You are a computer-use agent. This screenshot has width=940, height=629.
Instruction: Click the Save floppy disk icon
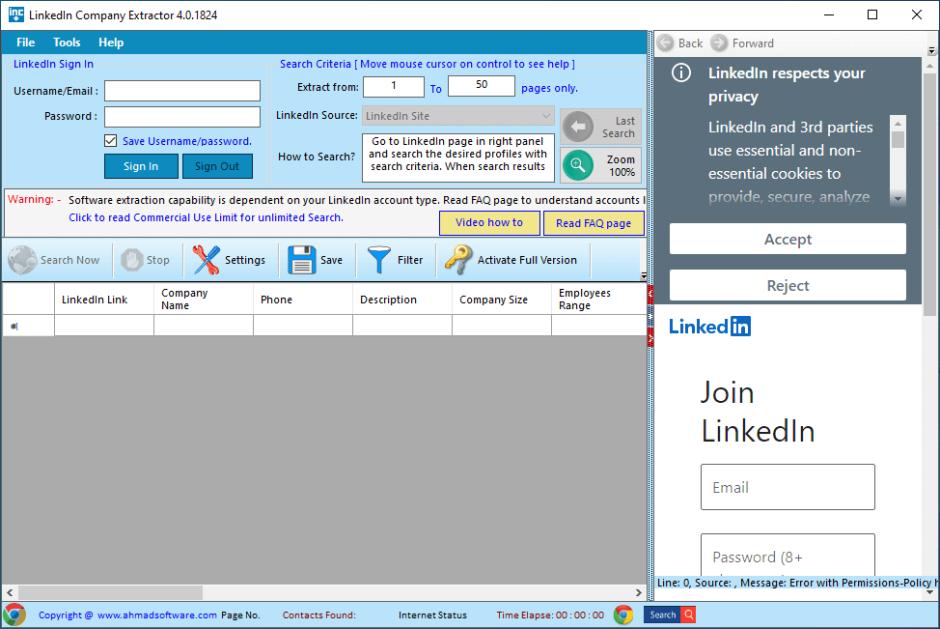302,260
